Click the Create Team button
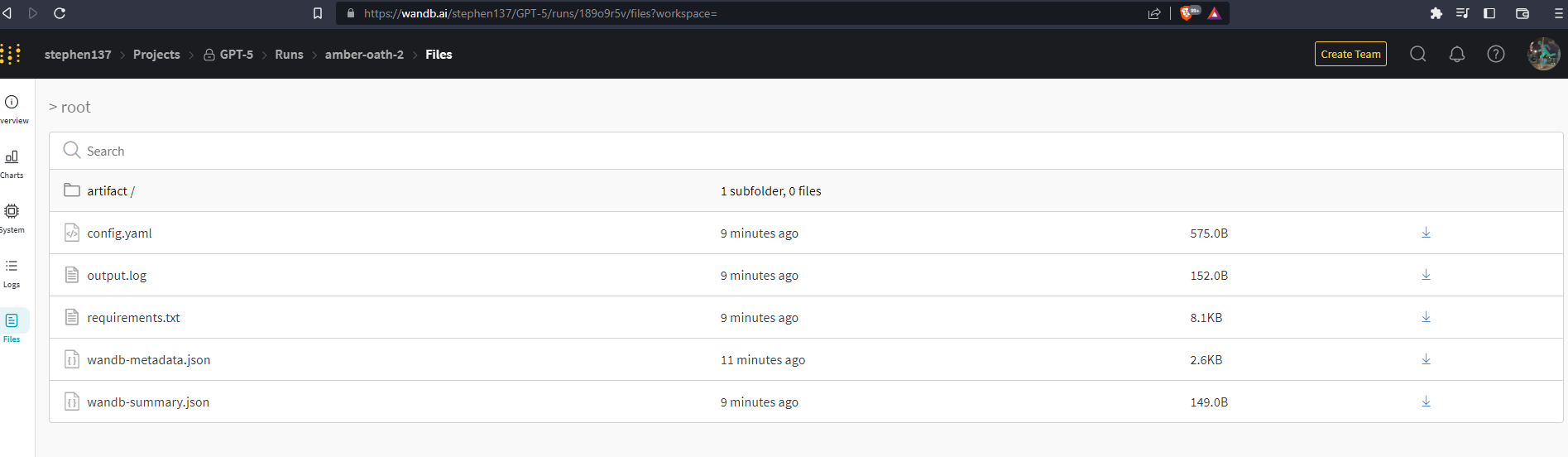This screenshot has height=457, width=1568. [1350, 54]
